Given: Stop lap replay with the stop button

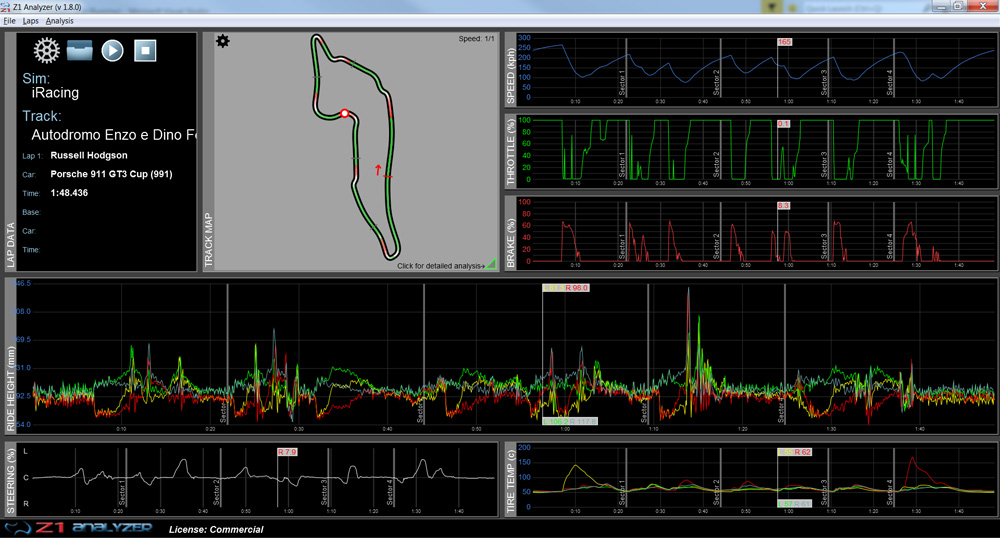Looking at the screenshot, I should (x=145, y=50).
